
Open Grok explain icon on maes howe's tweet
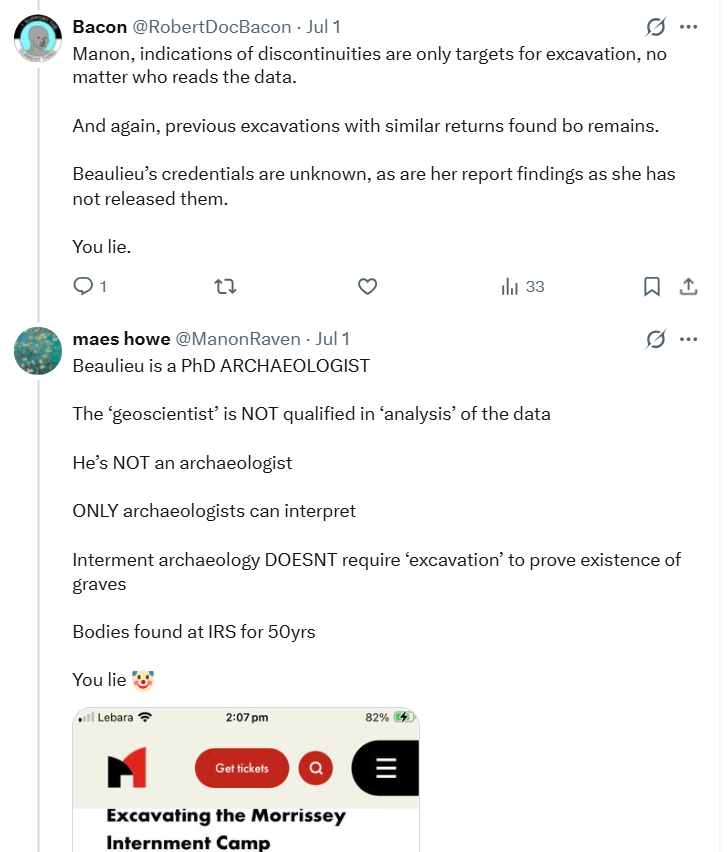pyautogui.click(x=656, y=339)
